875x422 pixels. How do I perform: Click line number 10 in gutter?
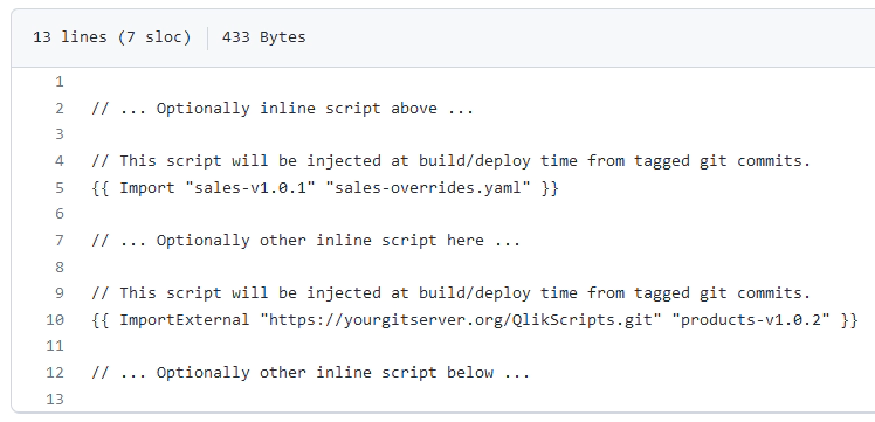[x=55, y=320]
